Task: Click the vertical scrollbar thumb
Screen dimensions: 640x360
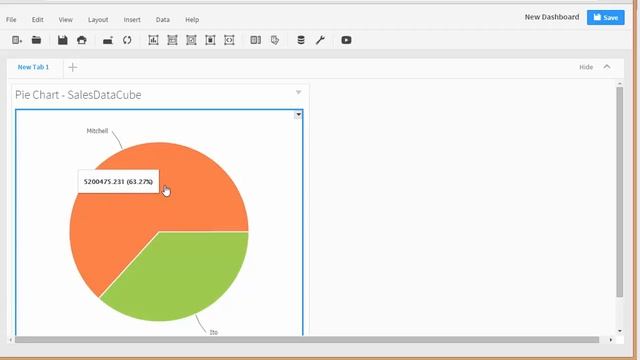Action: [620, 192]
